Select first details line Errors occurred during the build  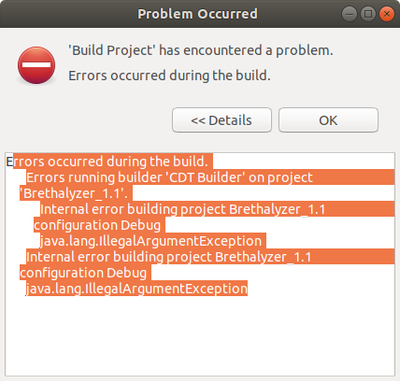(x=107, y=162)
